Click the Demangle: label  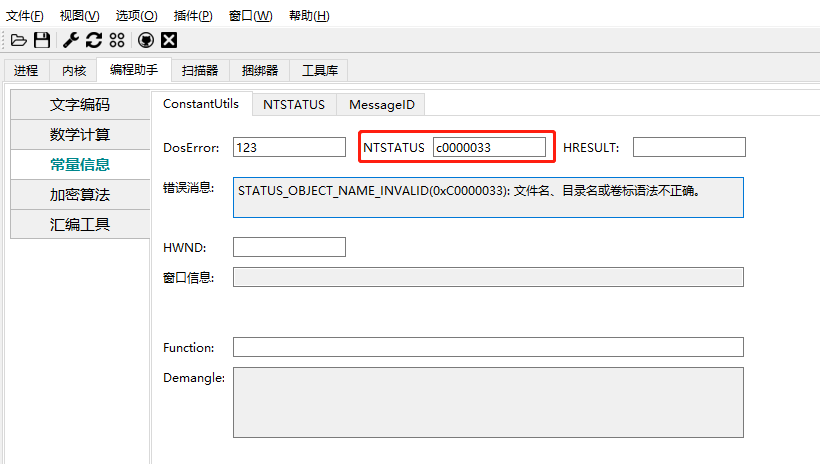(194, 378)
